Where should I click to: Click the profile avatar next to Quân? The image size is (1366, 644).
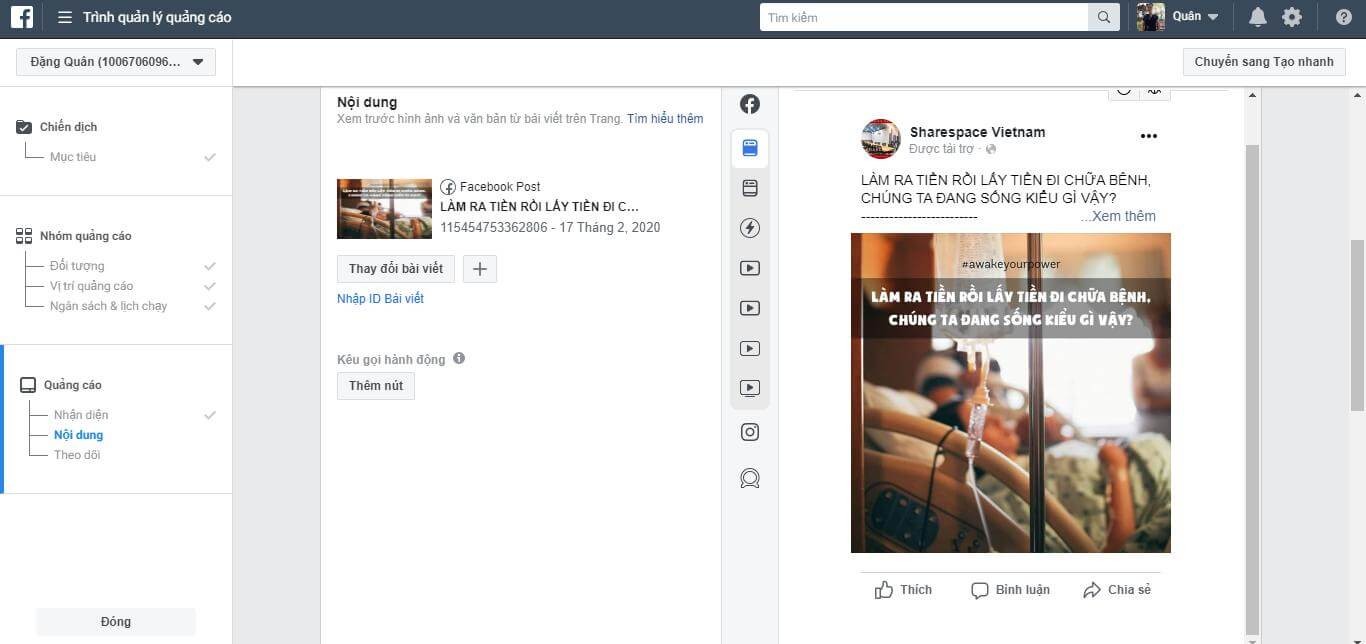[x=1151, y=17]
